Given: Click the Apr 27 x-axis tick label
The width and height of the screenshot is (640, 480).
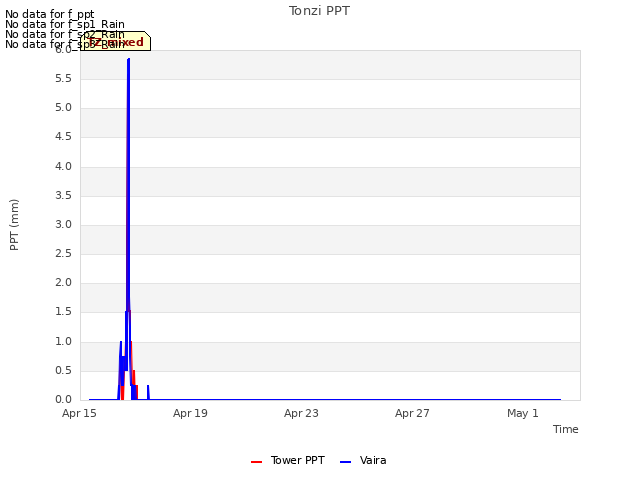Looking at the screenshot, I should tap(412, 413).
